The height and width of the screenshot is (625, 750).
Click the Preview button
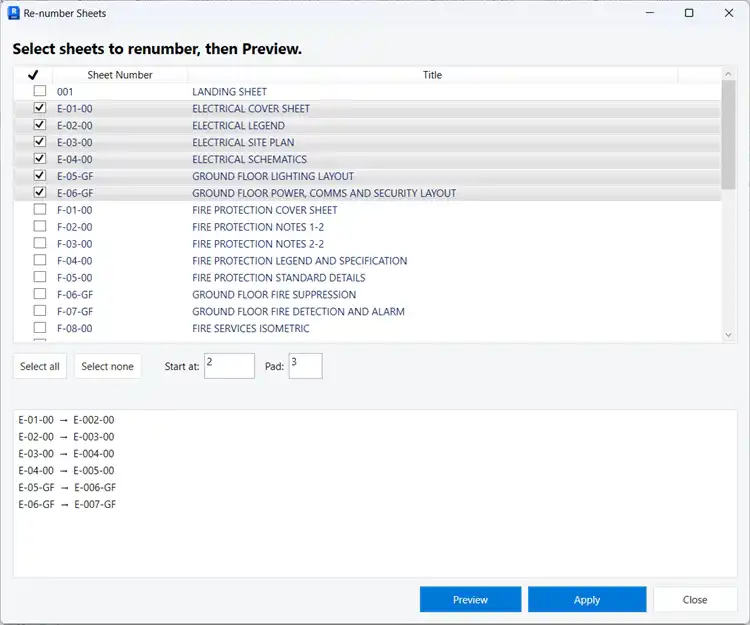[470, 599]
